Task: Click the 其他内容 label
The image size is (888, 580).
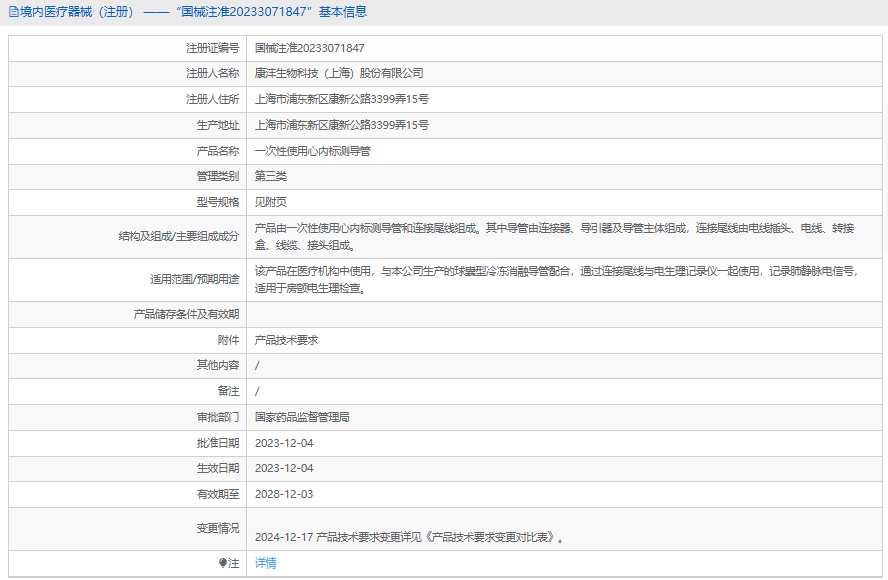Action: click(218, 365)
